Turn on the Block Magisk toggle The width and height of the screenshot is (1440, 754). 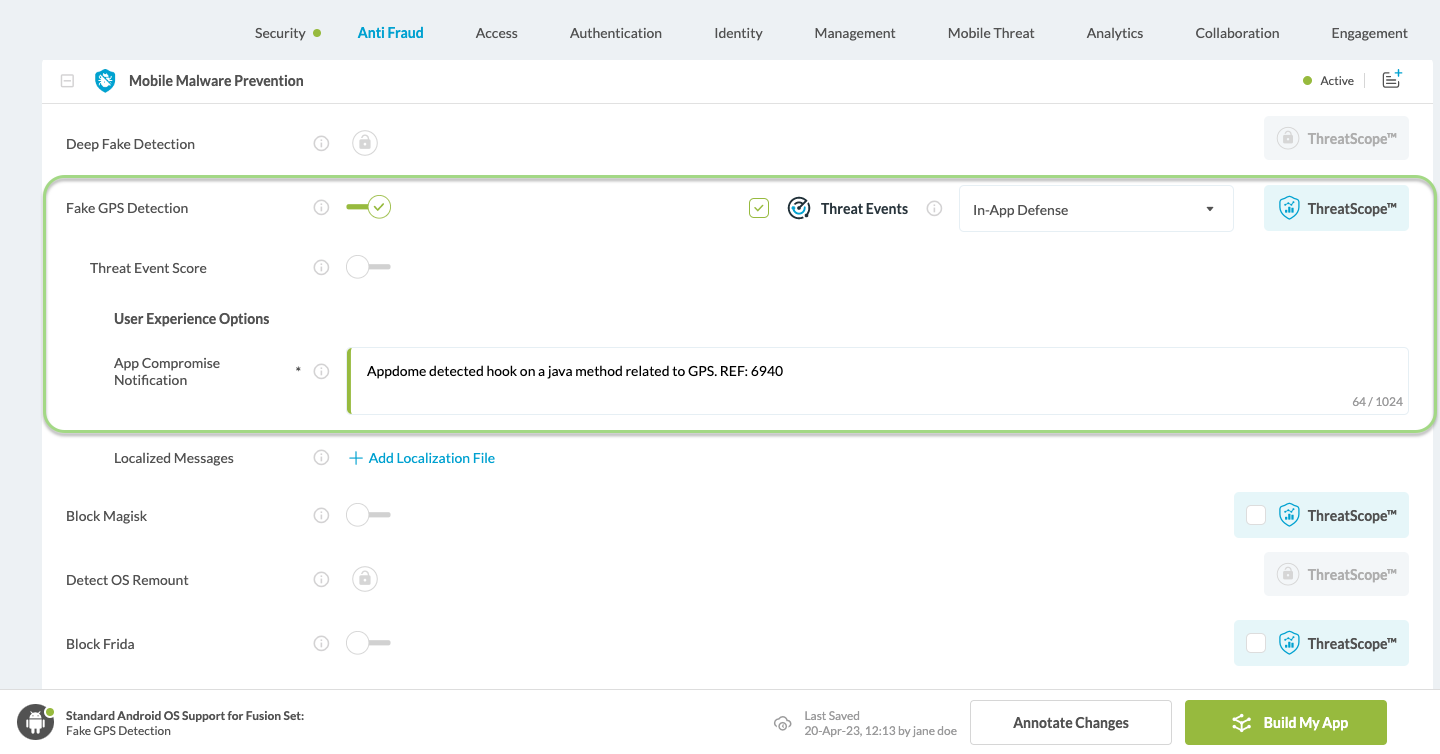point(368,516)
